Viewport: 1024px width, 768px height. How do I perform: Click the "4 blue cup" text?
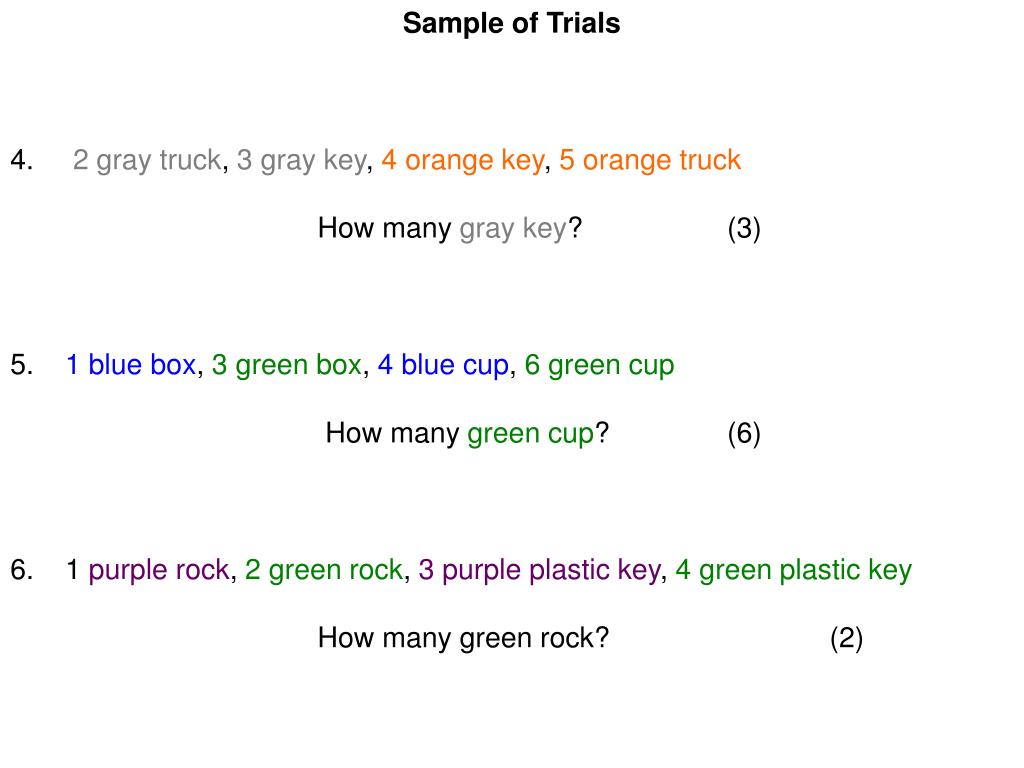pos(443,365)
